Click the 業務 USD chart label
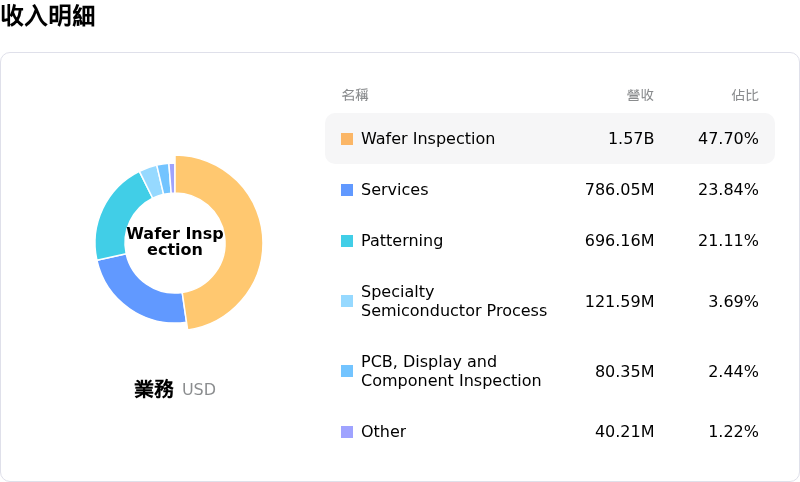The image size is (800, 482). 175,390
